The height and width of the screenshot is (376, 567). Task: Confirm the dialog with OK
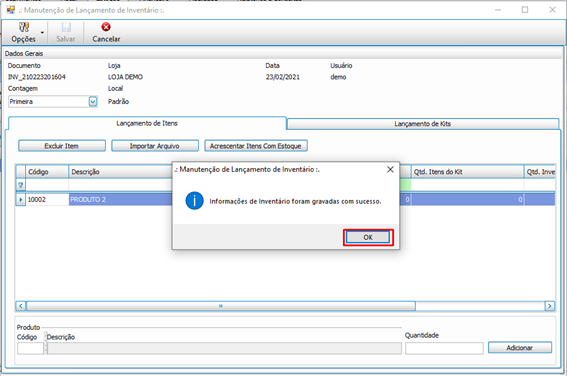[x=368, y=237]
